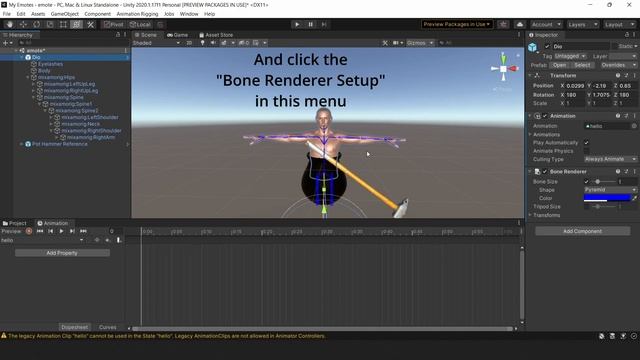Image resolution: width=640 pixels, height=360 pixels.
Task: Click the Prefab Open button
Action: coord(560,65)
